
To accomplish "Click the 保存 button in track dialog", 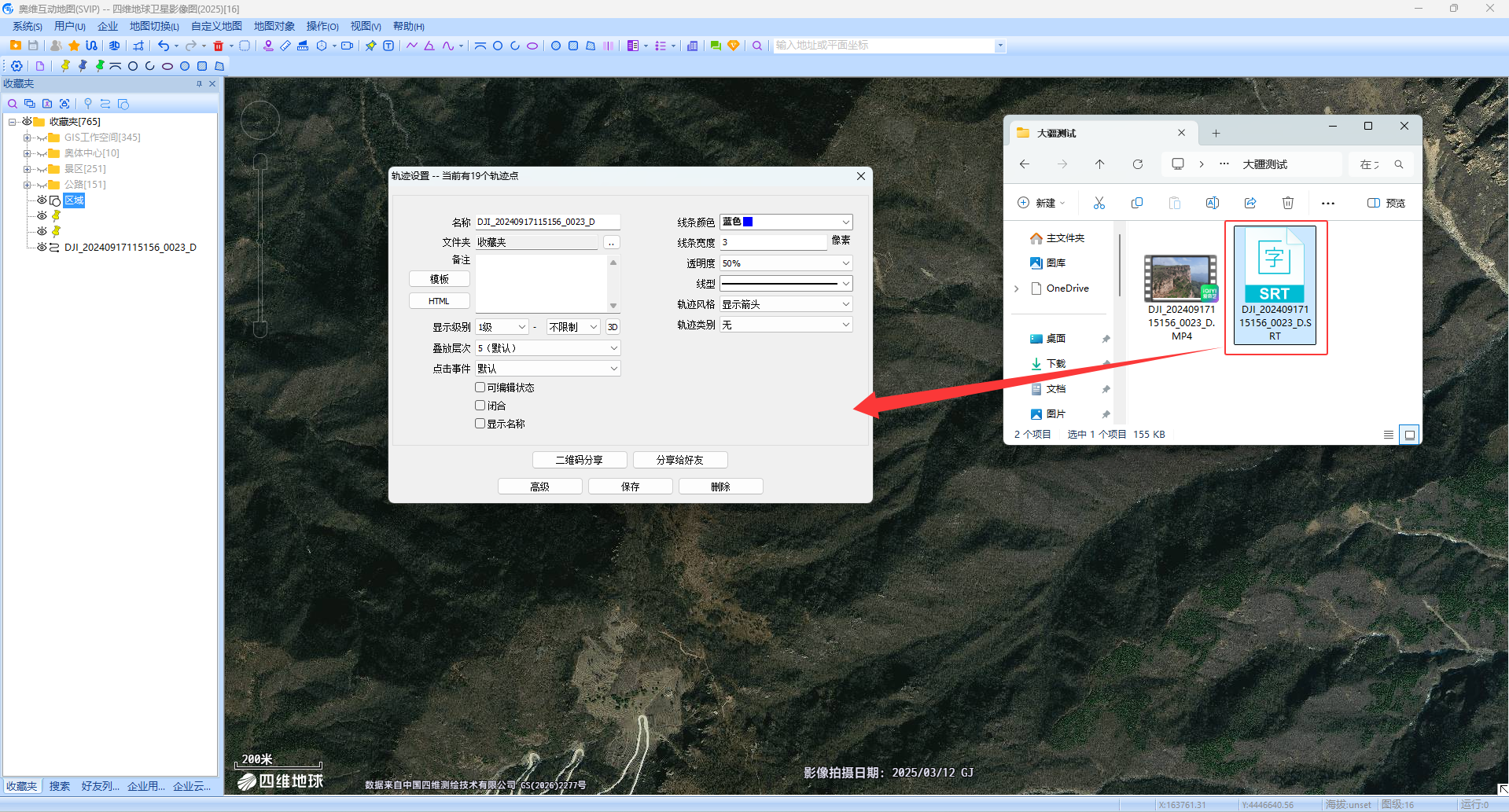I will tap(631, 487).
